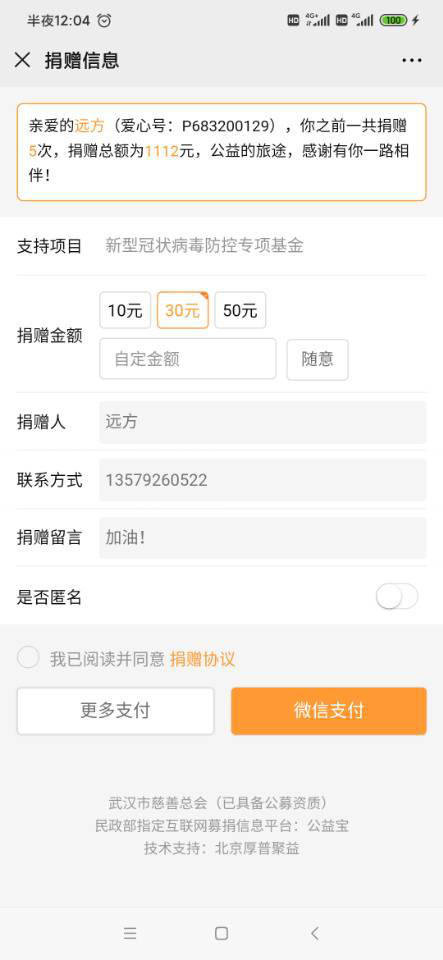
Task: Open the three-dot more options menu
Action: coord(412,60)
